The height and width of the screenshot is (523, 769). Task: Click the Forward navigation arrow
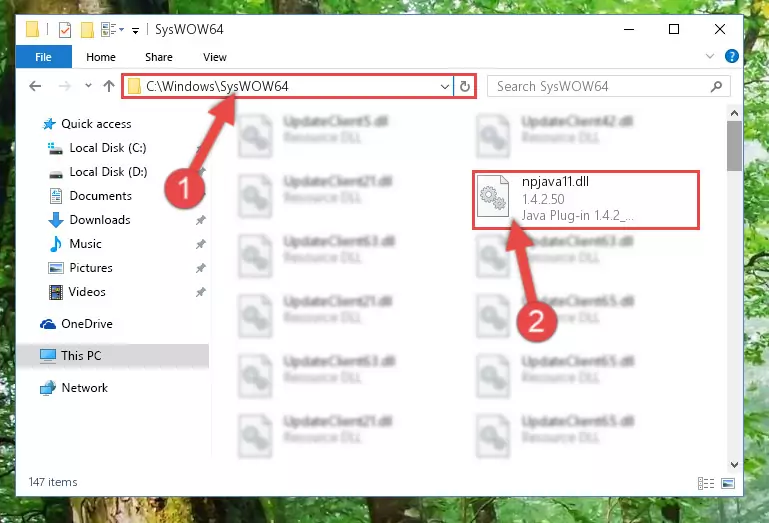64,86
